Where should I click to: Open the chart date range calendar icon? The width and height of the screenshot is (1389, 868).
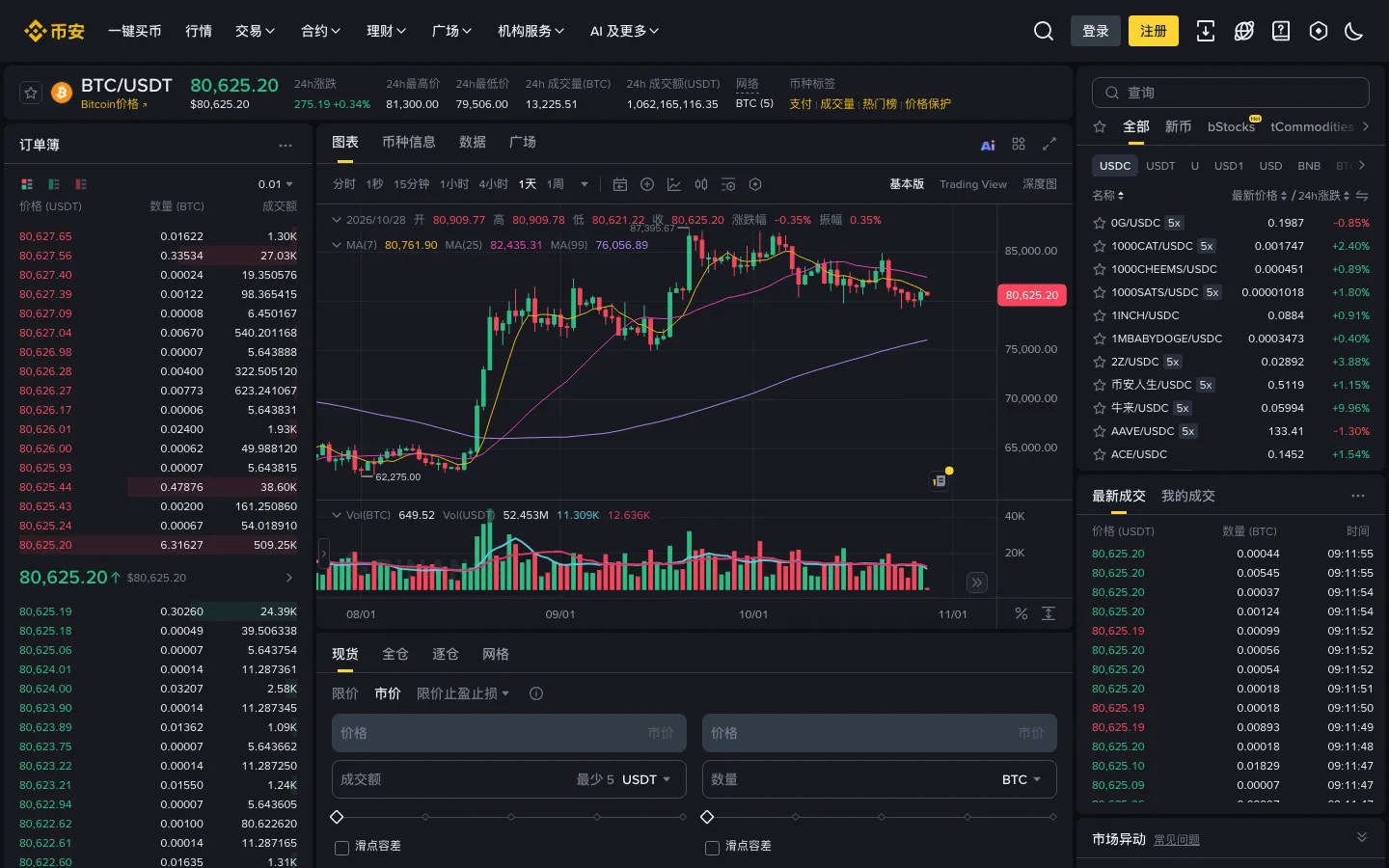[620, 184]
